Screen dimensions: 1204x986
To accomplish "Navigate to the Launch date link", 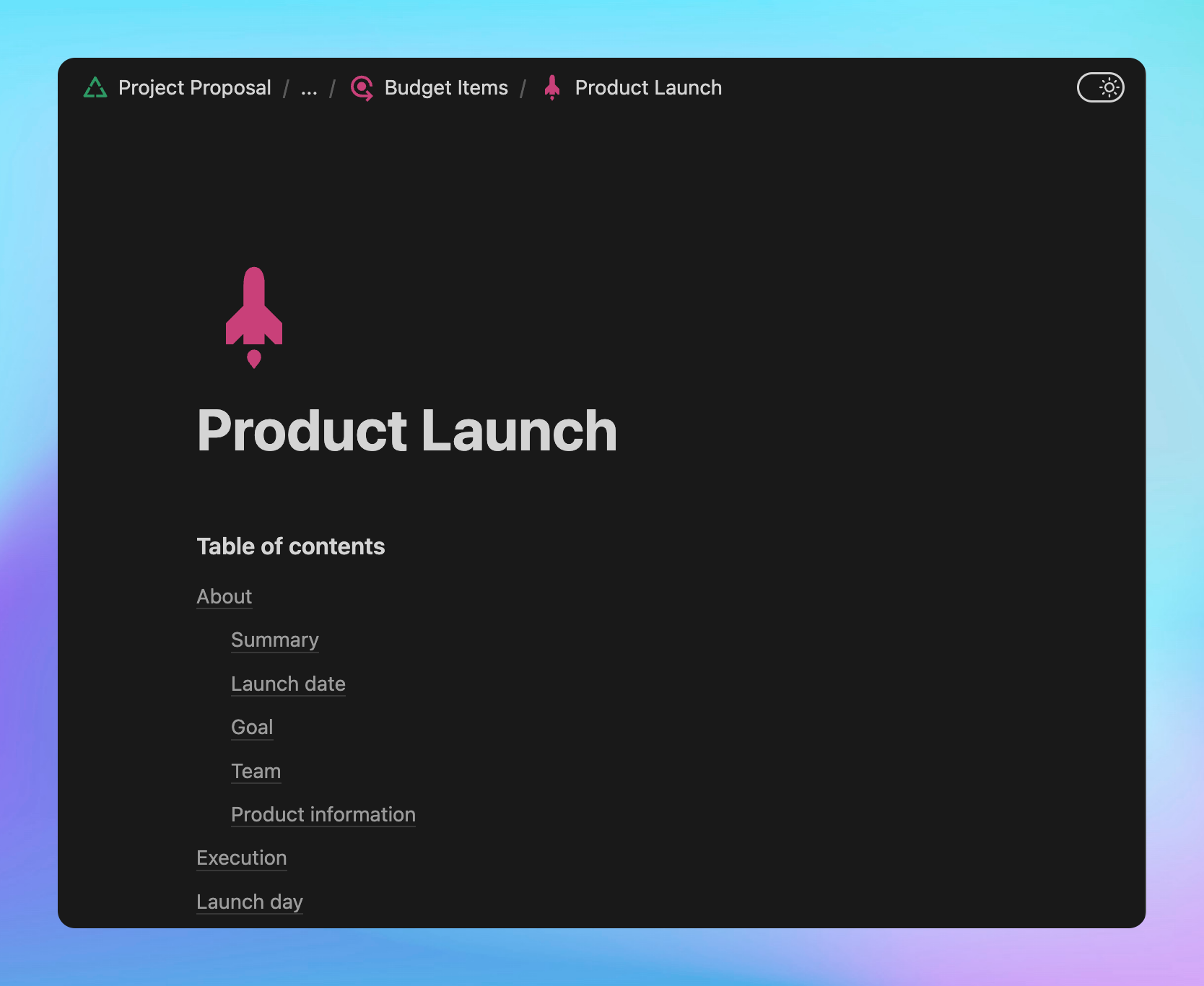I will 288,684.
